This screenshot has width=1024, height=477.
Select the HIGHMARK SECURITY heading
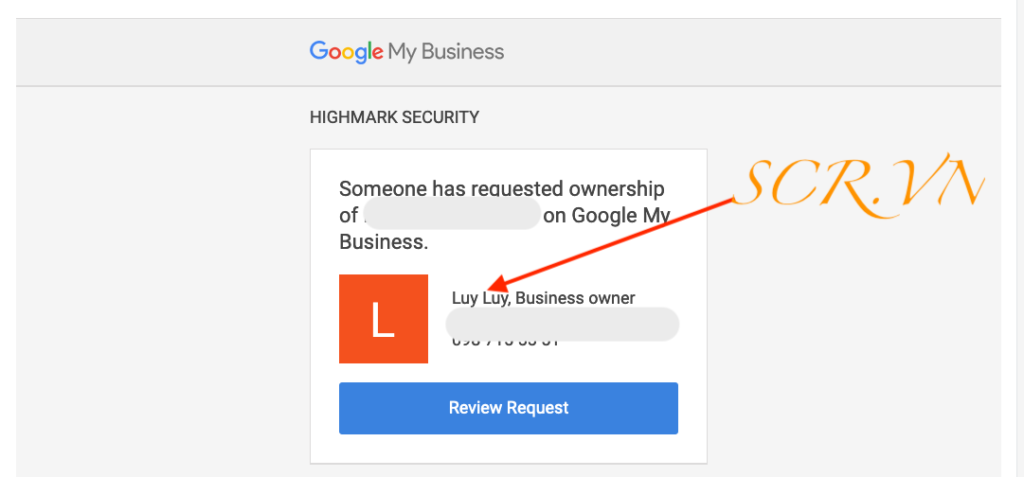(394, 117)
